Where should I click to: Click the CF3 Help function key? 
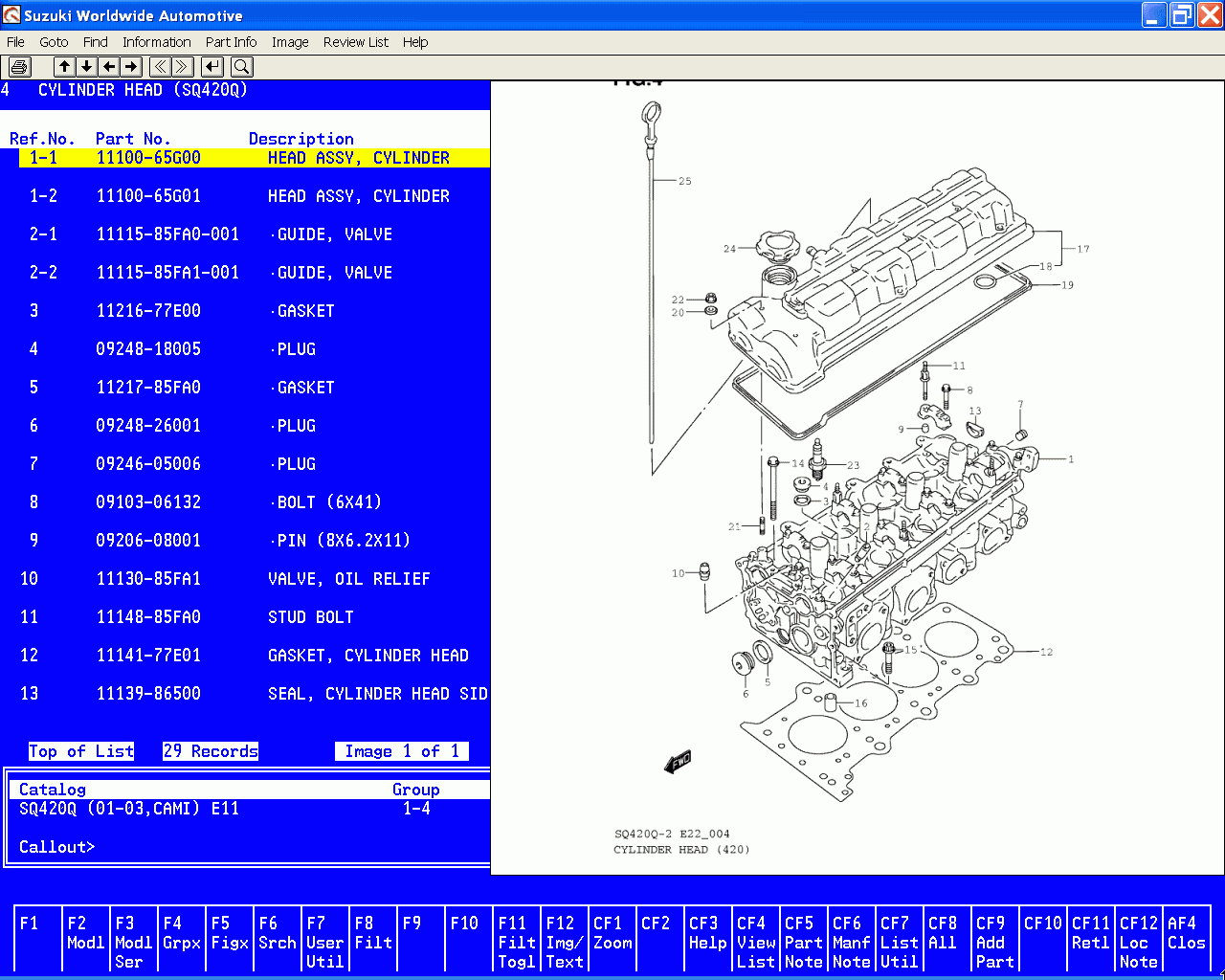coord(708,939)
